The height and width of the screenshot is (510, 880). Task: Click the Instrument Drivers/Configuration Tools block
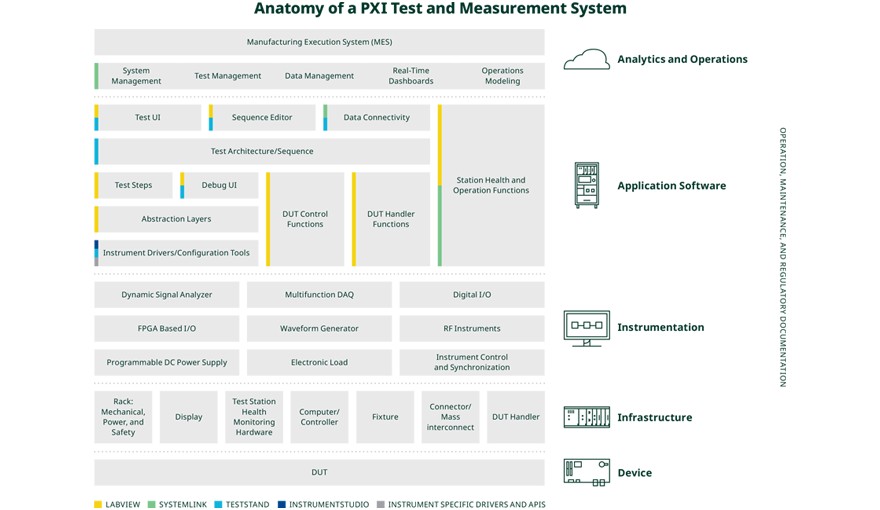coord(176,253)
